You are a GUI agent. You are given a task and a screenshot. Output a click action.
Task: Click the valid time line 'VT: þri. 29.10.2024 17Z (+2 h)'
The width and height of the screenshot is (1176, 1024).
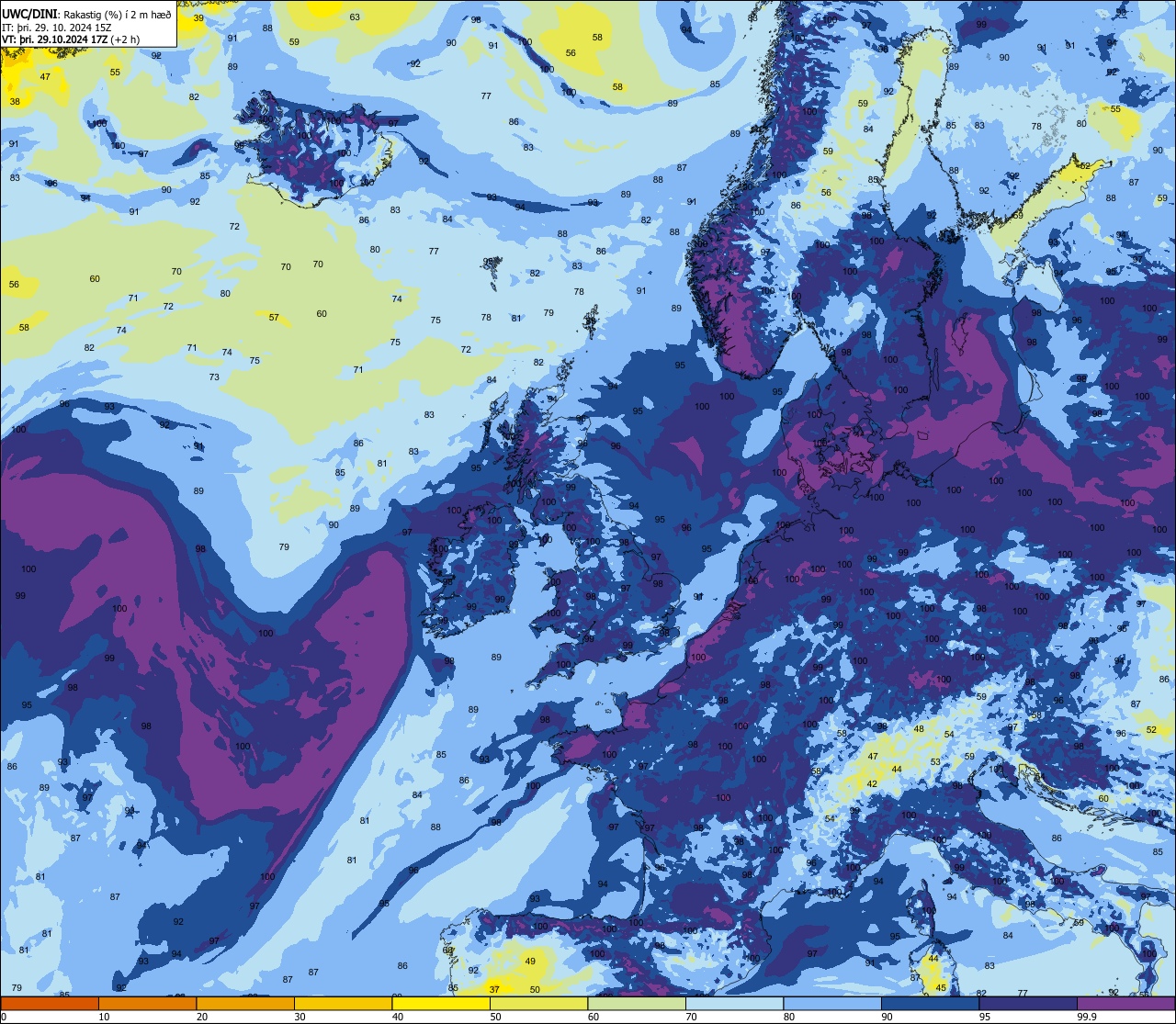tap(71, 39)
